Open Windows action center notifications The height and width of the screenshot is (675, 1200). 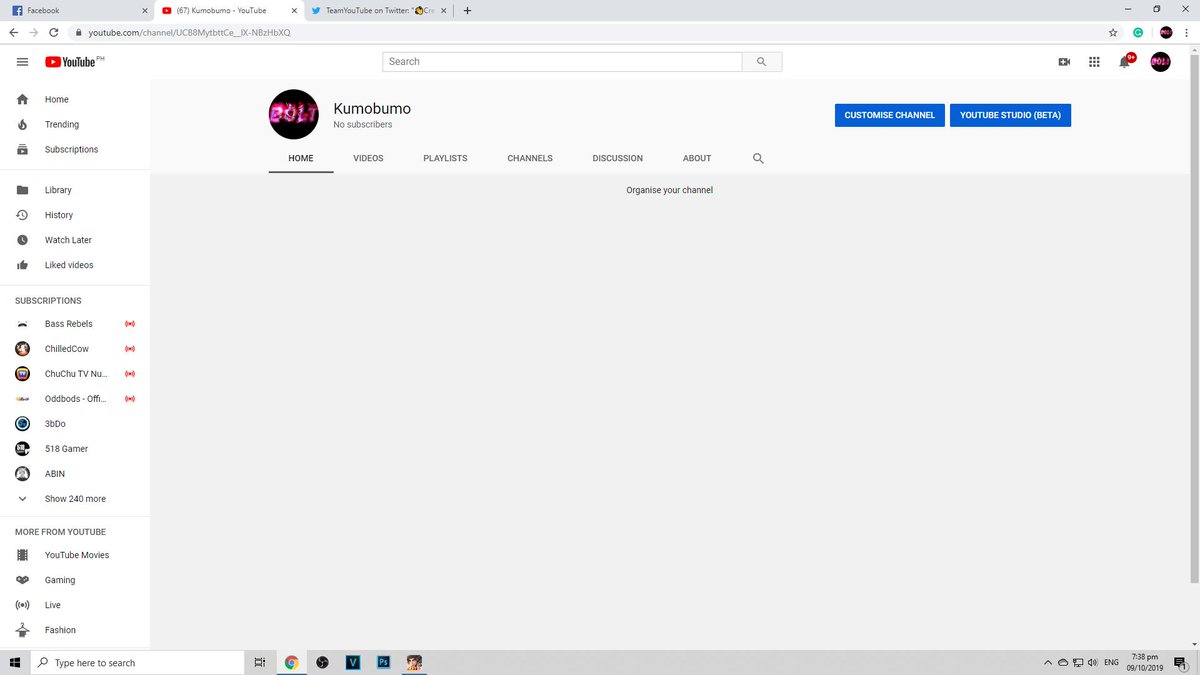click(1180, 663)
